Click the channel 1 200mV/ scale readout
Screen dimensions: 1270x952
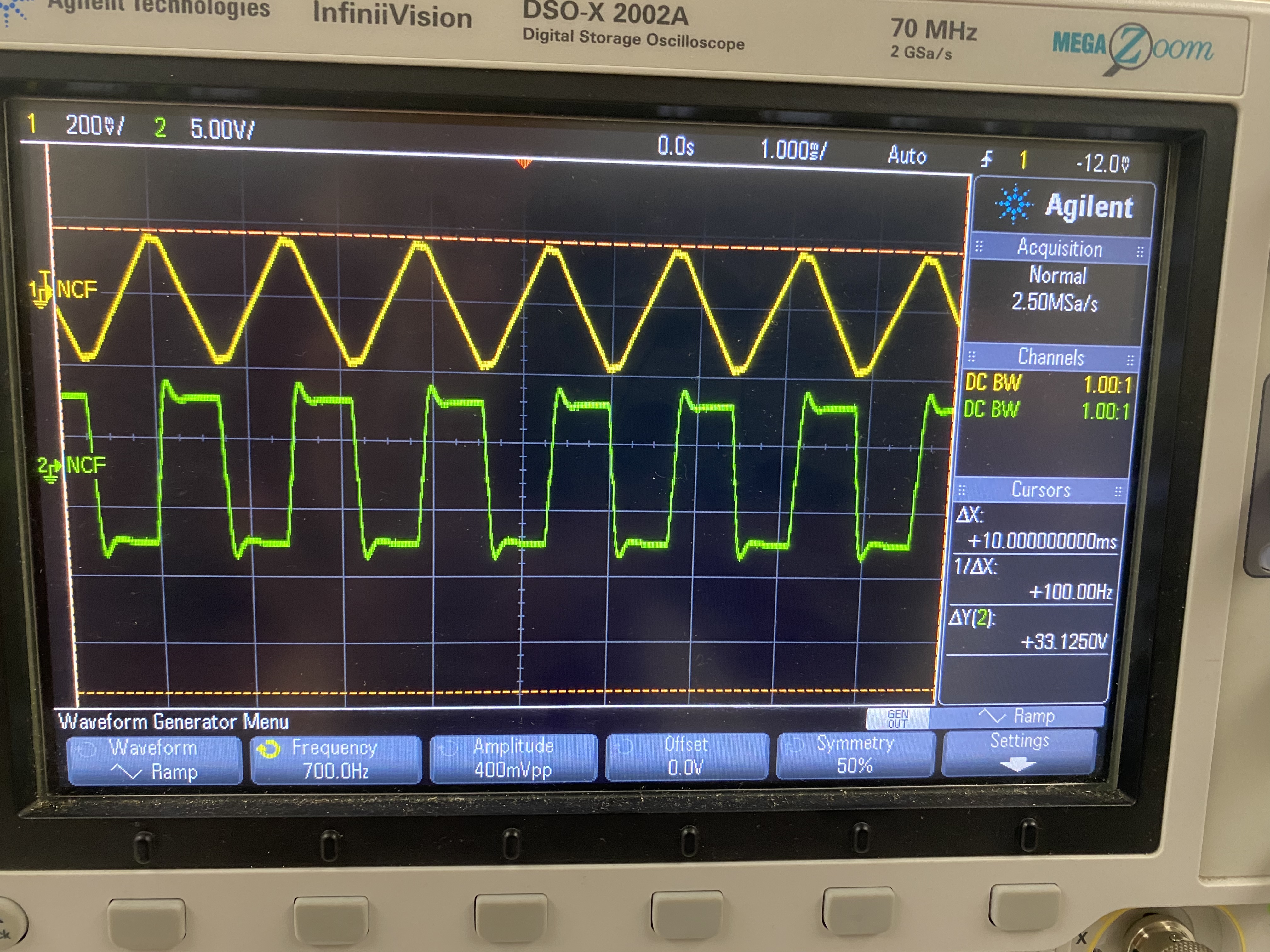(x=95, y=125)
